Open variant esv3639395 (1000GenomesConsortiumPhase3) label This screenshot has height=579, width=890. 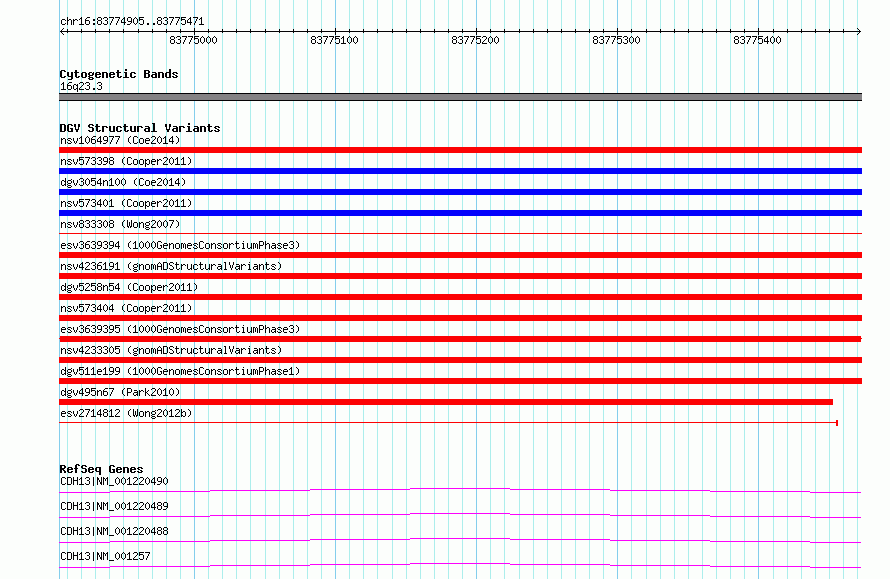180,329
